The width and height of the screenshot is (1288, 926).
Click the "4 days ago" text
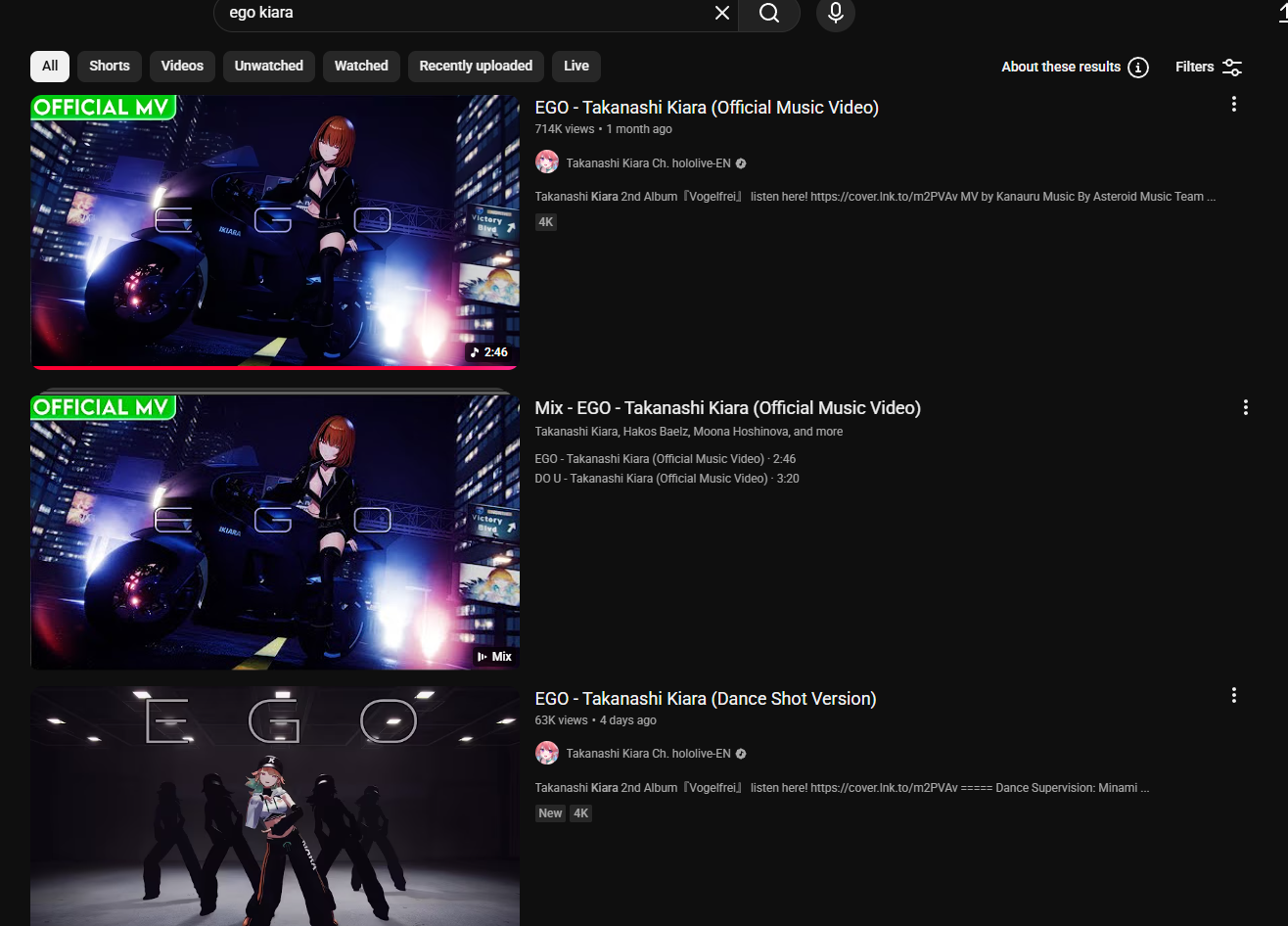(x=627, y=720)
